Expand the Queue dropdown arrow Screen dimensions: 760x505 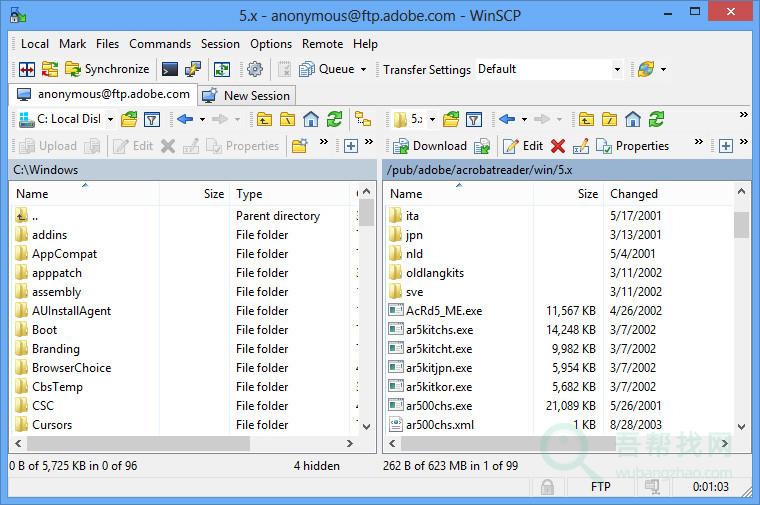363,70
